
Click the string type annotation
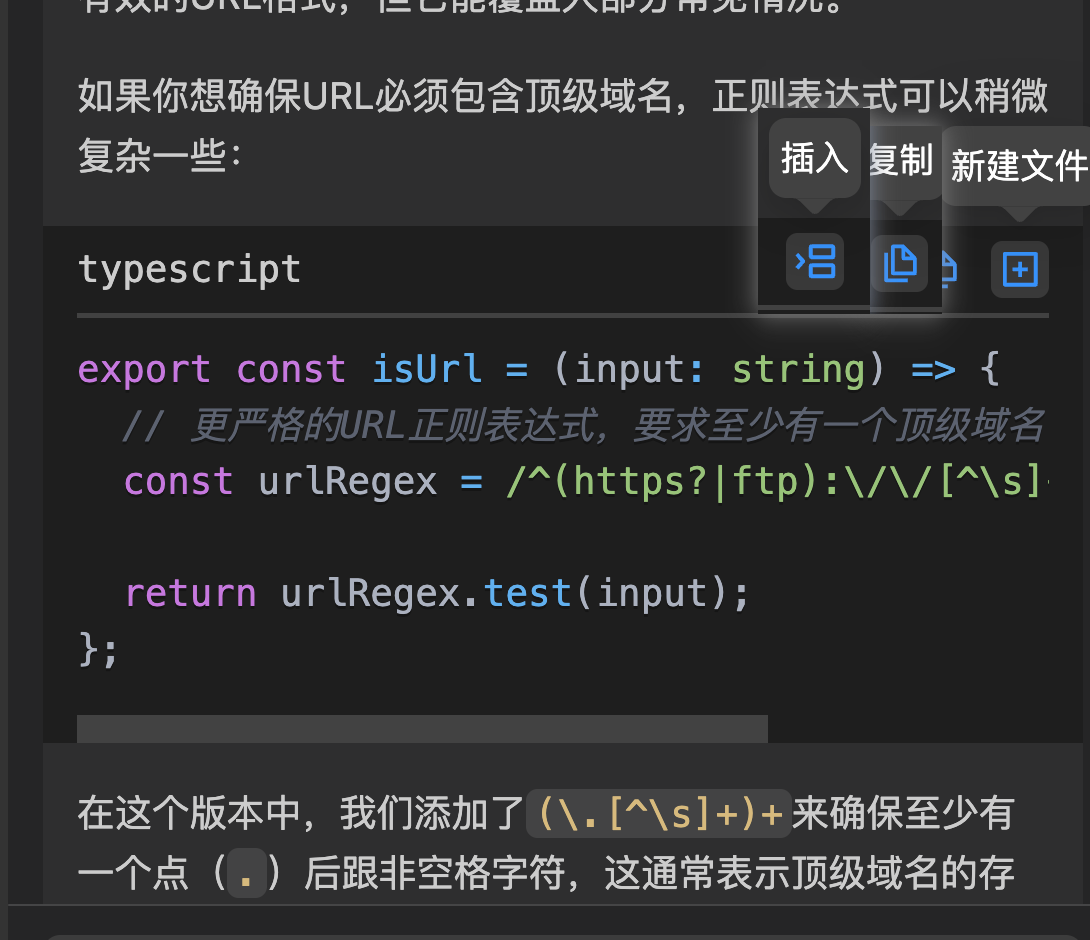(798, 368)
